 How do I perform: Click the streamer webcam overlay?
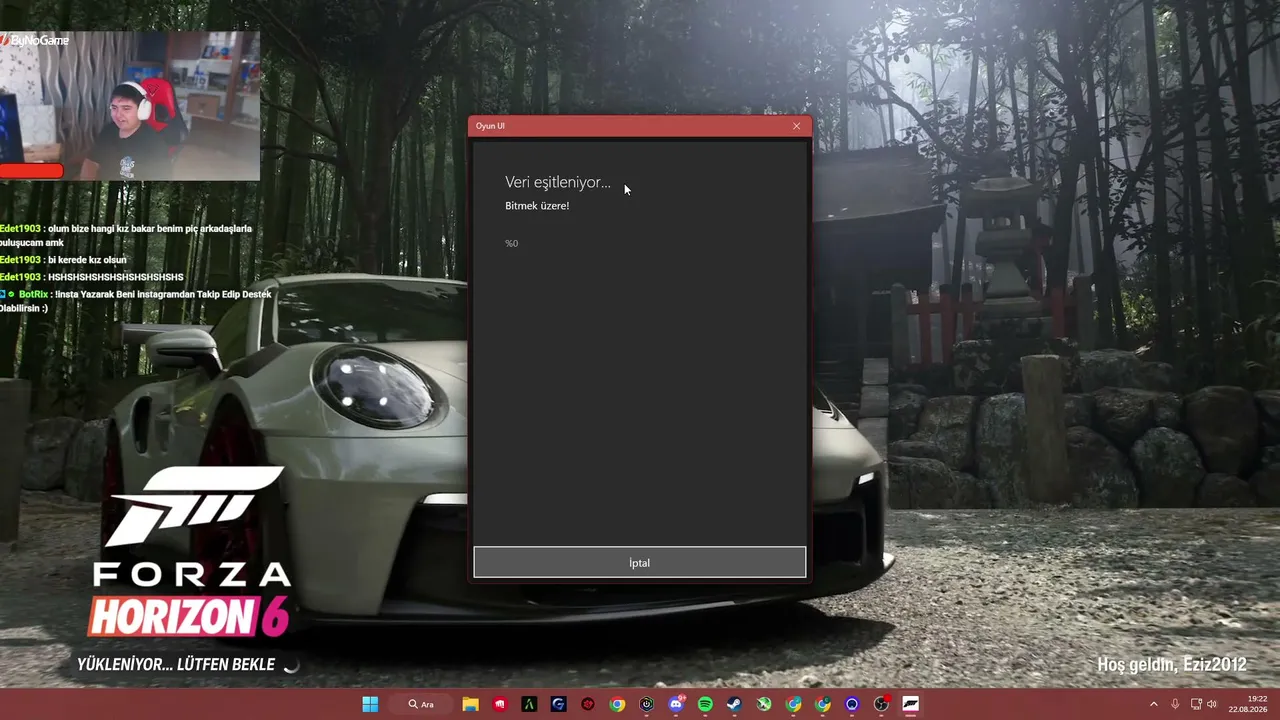point(130,105)
